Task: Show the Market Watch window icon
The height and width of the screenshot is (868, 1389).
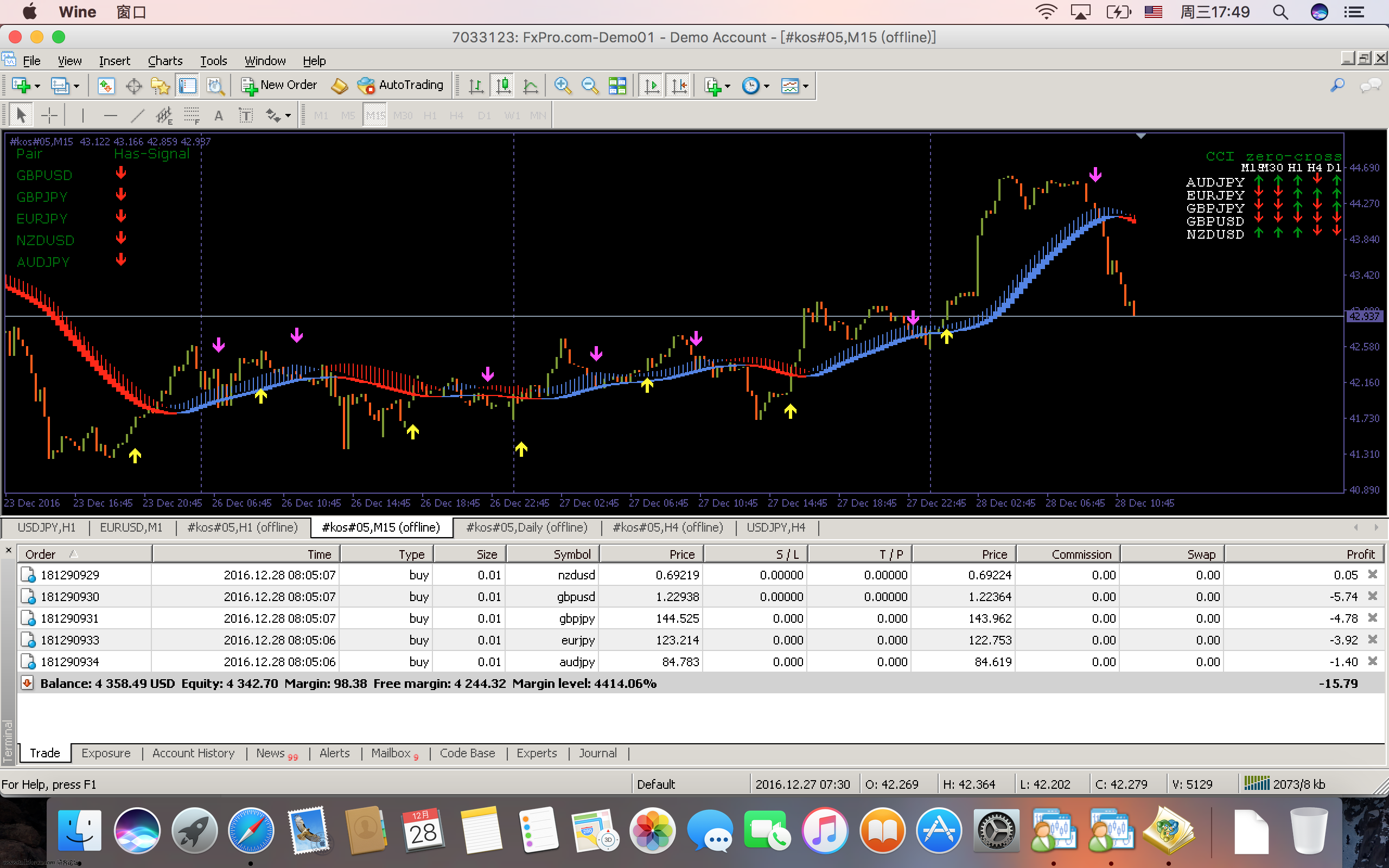Action: tap(106, 86)
